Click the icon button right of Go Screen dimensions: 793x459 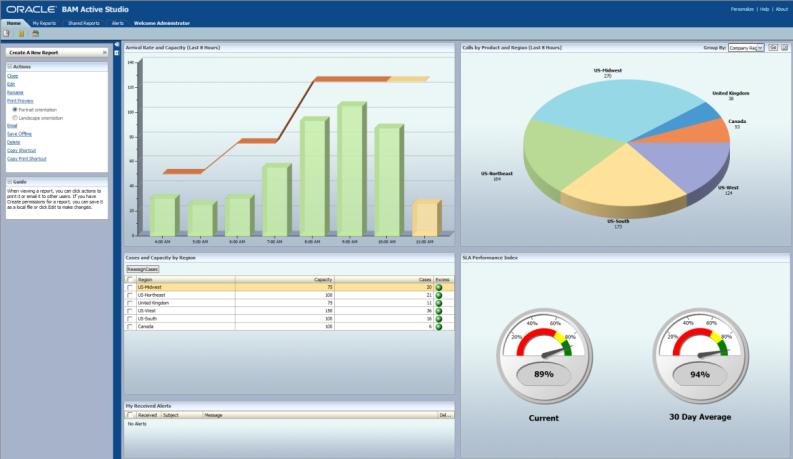[x=784, y=48]
